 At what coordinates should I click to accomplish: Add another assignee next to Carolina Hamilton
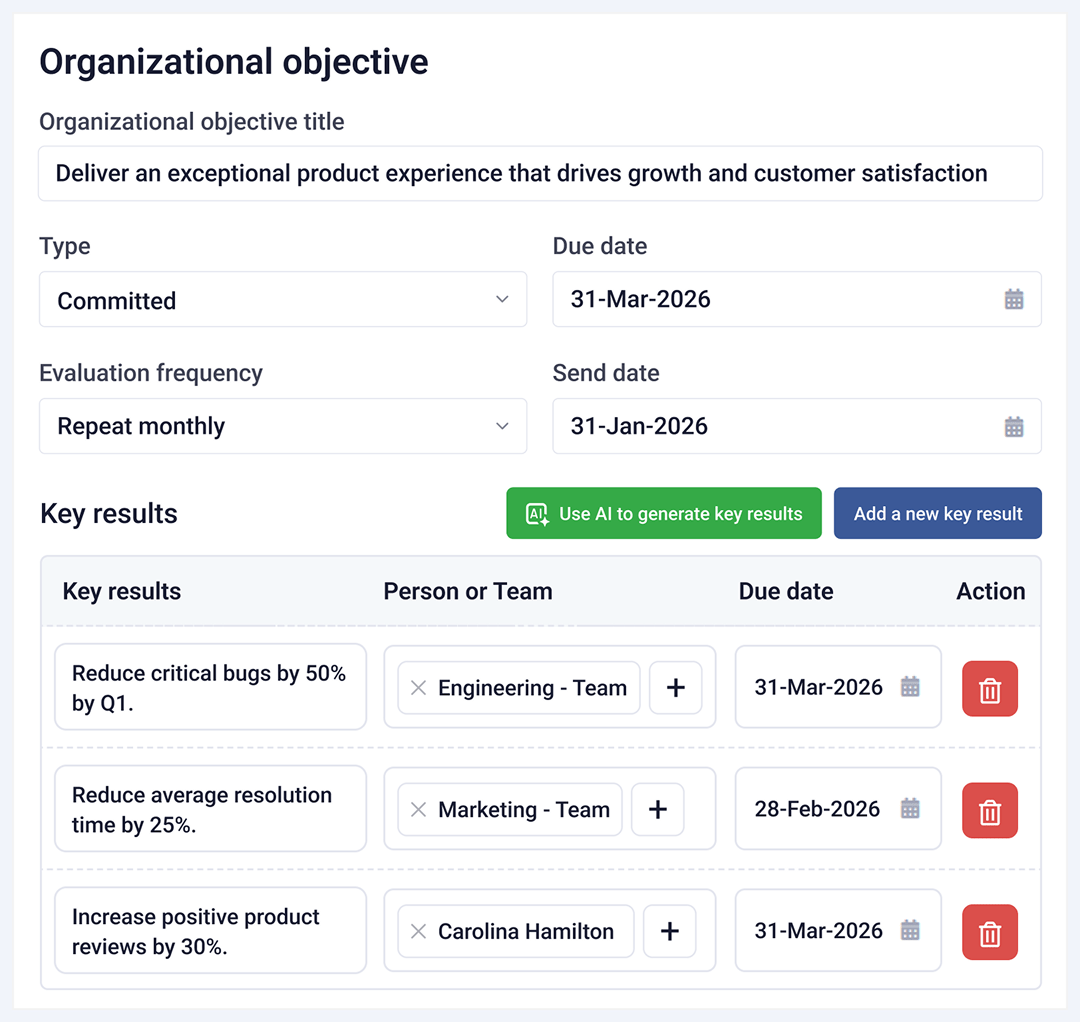click(x=670, y=932)
